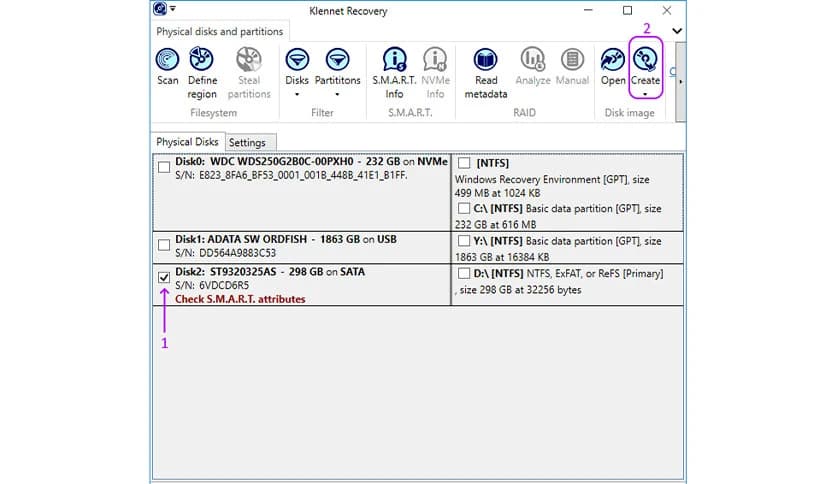This screenshot has height=484, width=836.
Task: Select the Define region tool
Action: [202, 60]
